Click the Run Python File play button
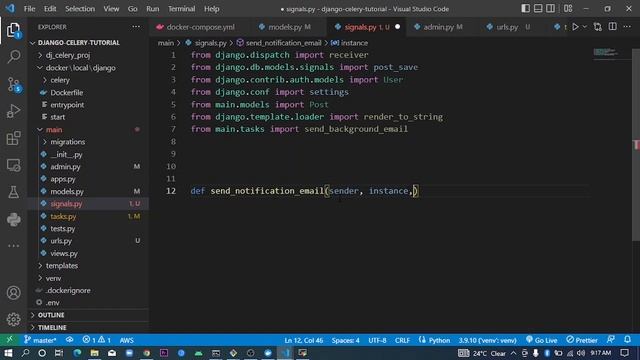 coord(575,27)
